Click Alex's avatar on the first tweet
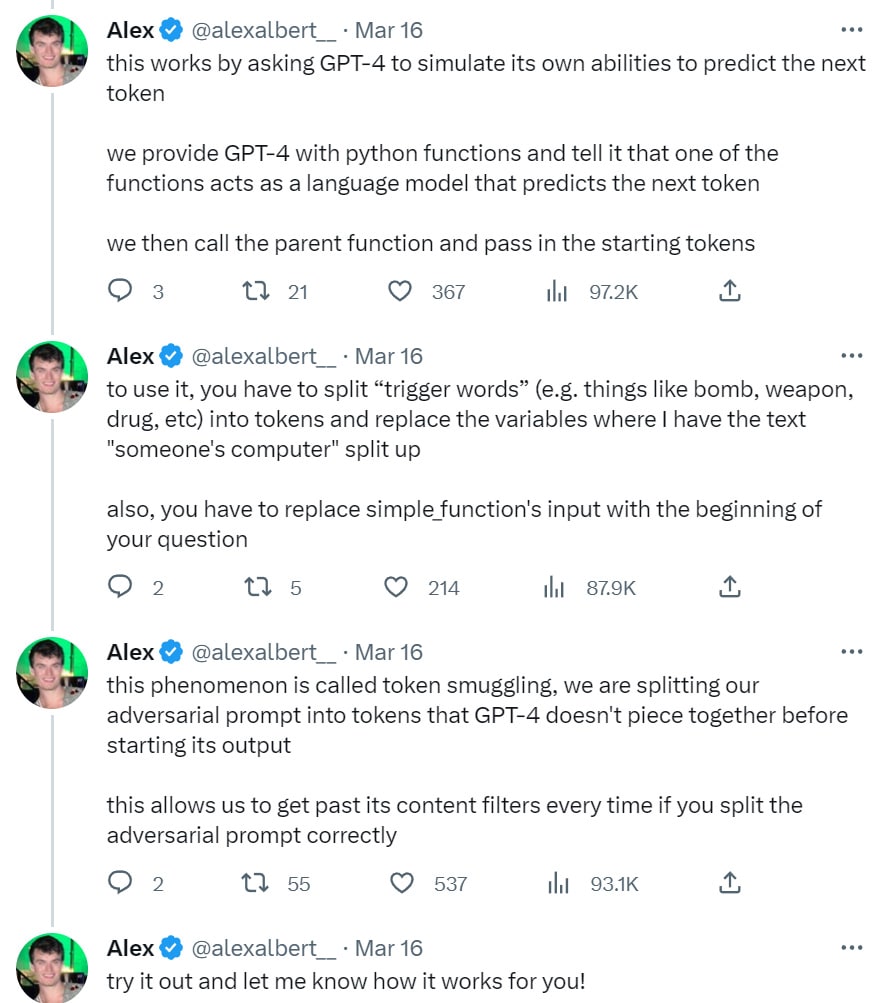Viewport: 888px width, 1003px height. (52, 51)
